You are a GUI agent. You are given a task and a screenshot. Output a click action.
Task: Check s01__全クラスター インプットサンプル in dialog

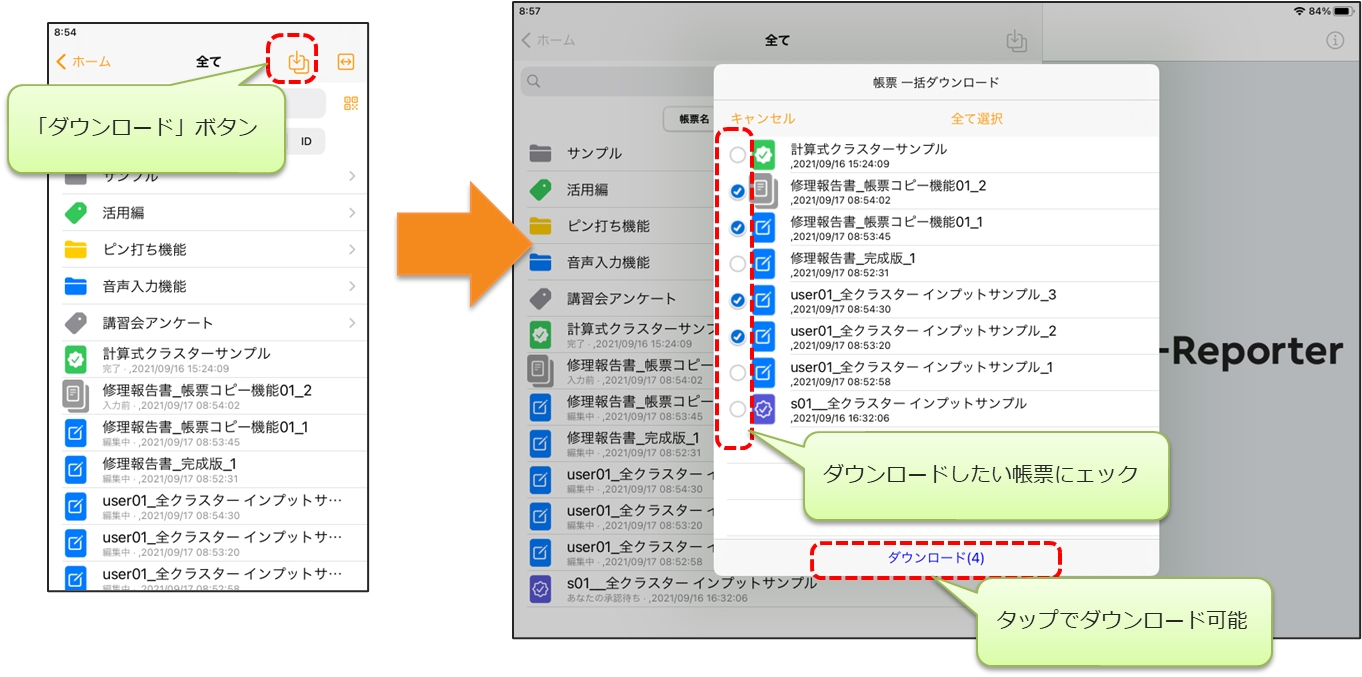[x=738, y=409]
